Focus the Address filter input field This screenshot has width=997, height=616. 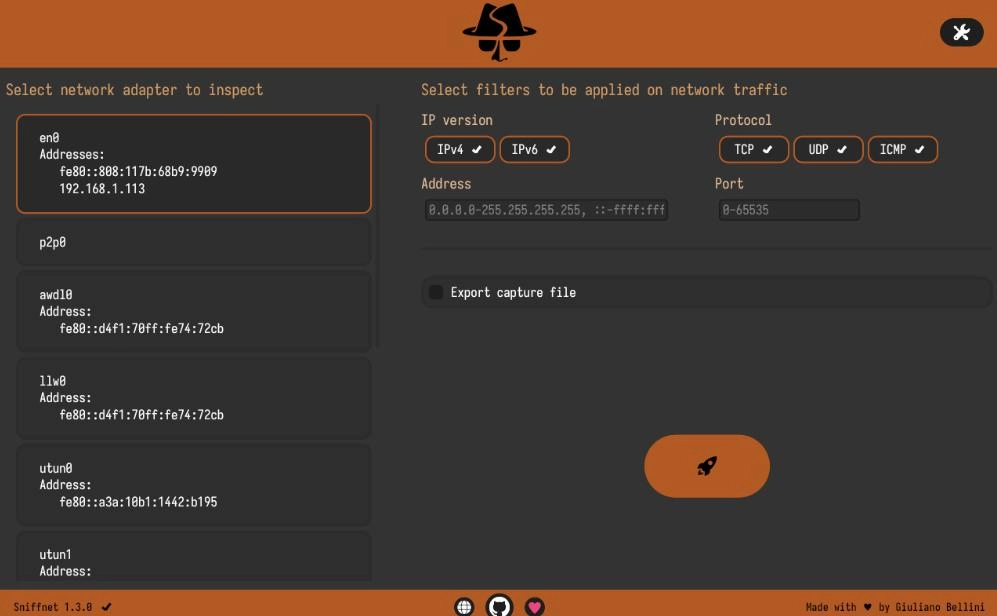[x=545, y=210]
